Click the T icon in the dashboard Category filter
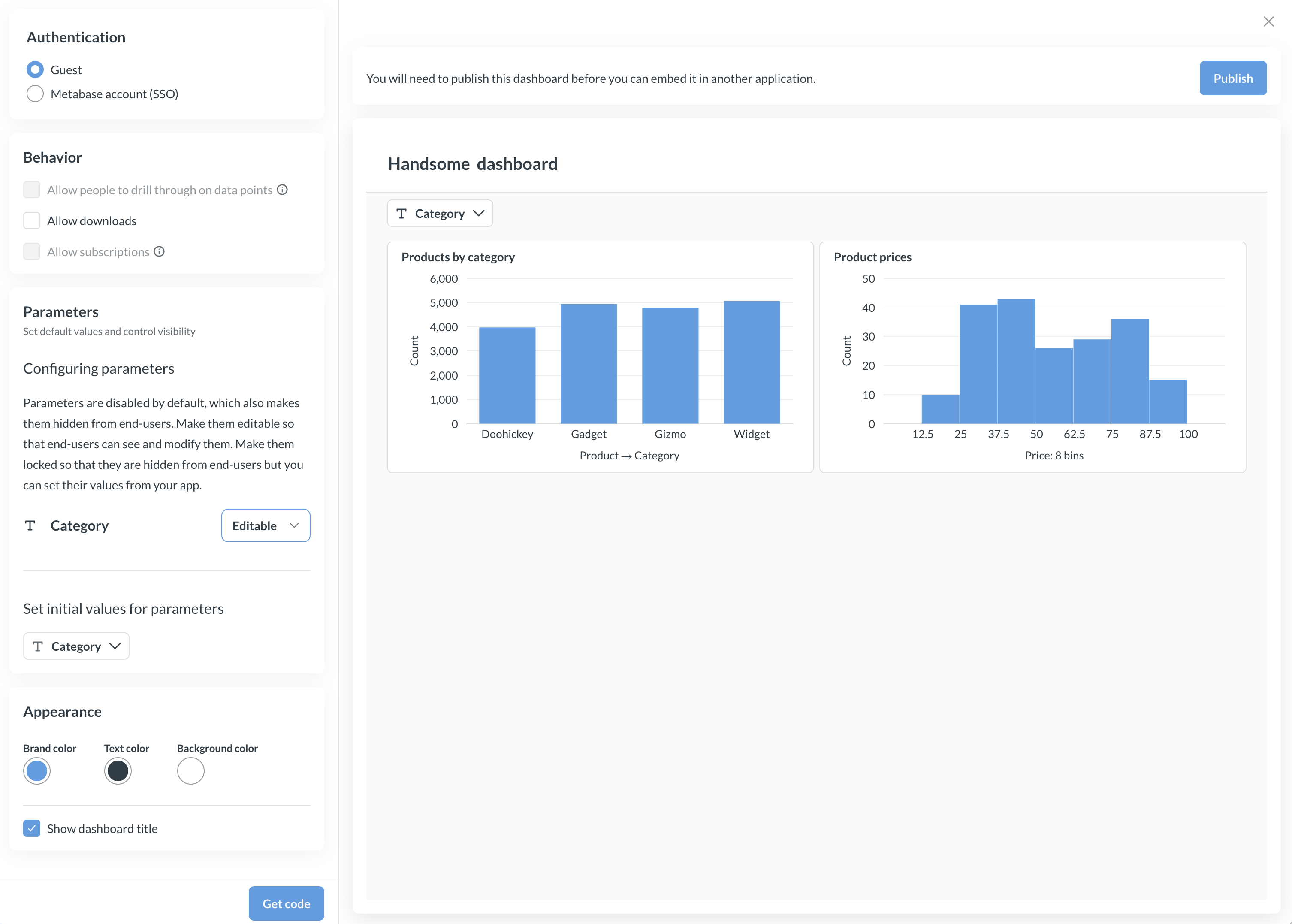The image size is (1292, 924). tap(401, 213)
